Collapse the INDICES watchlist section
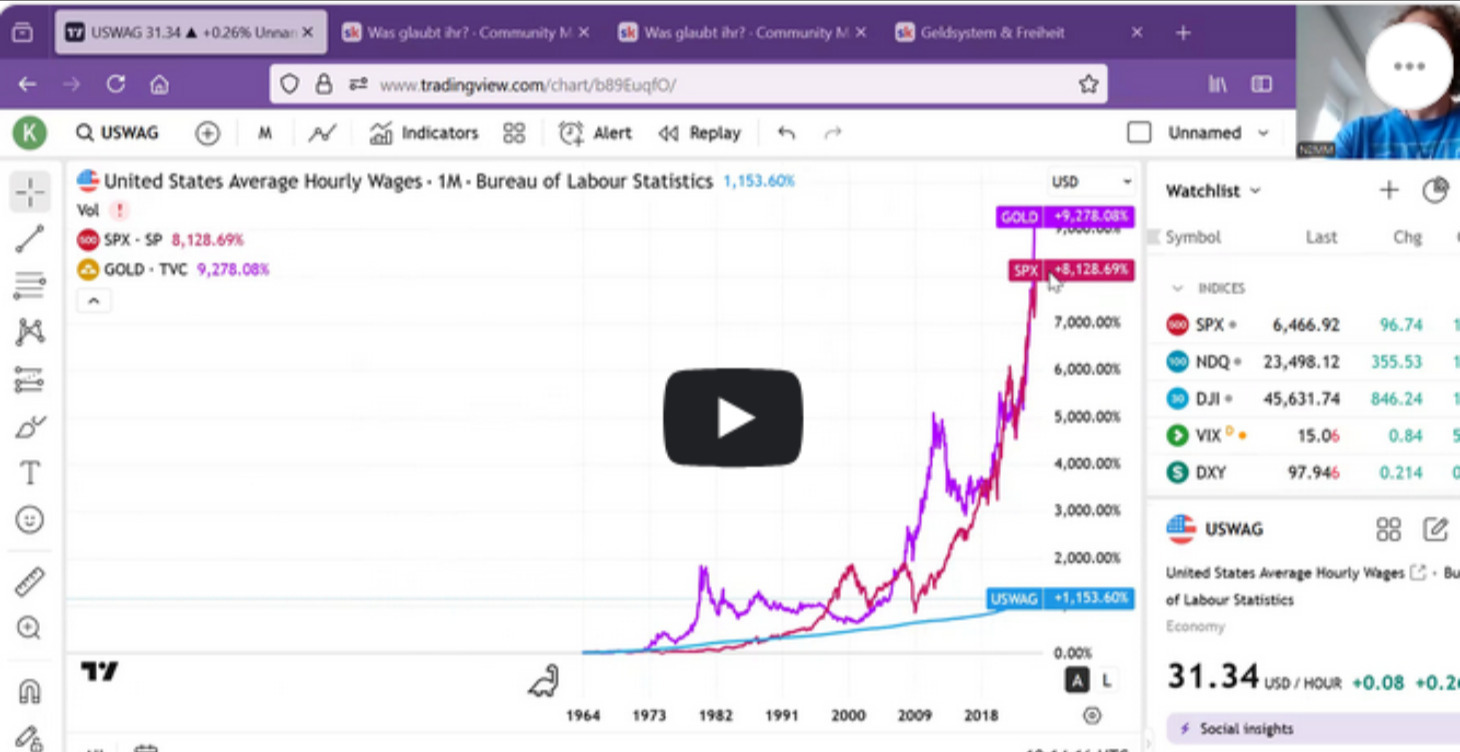Image resolution: width=1460 pixels, height=752 pixels. pyautogui.click(x=1177, y=288)
